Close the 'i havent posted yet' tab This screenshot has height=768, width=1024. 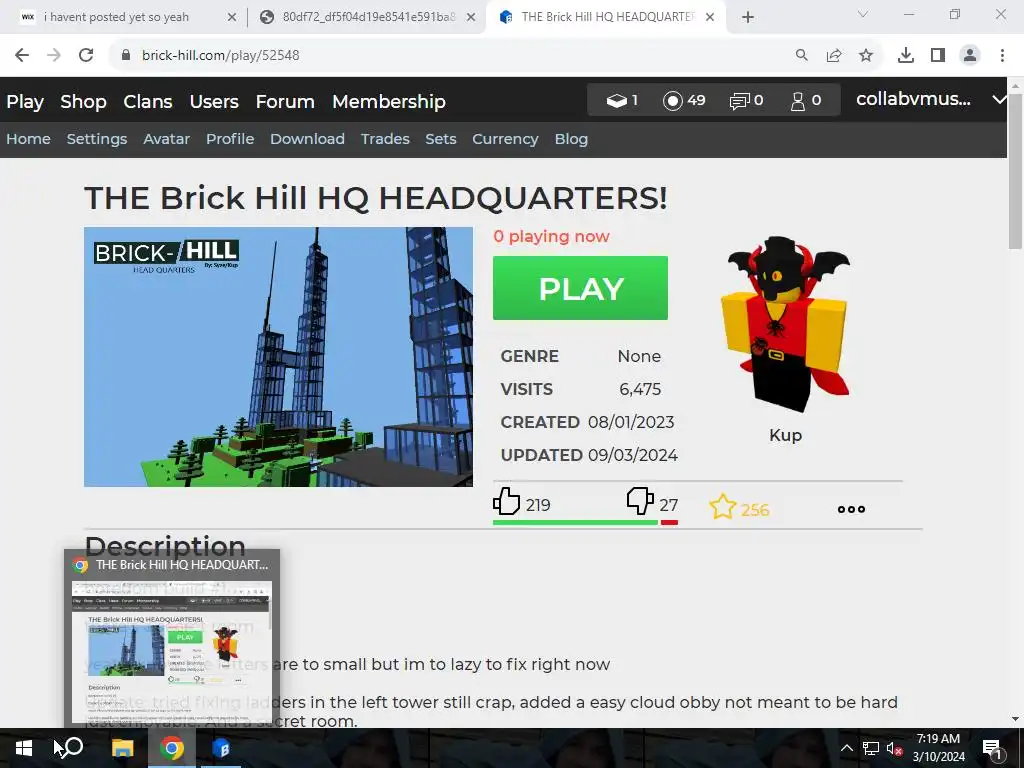click(232, 18)
